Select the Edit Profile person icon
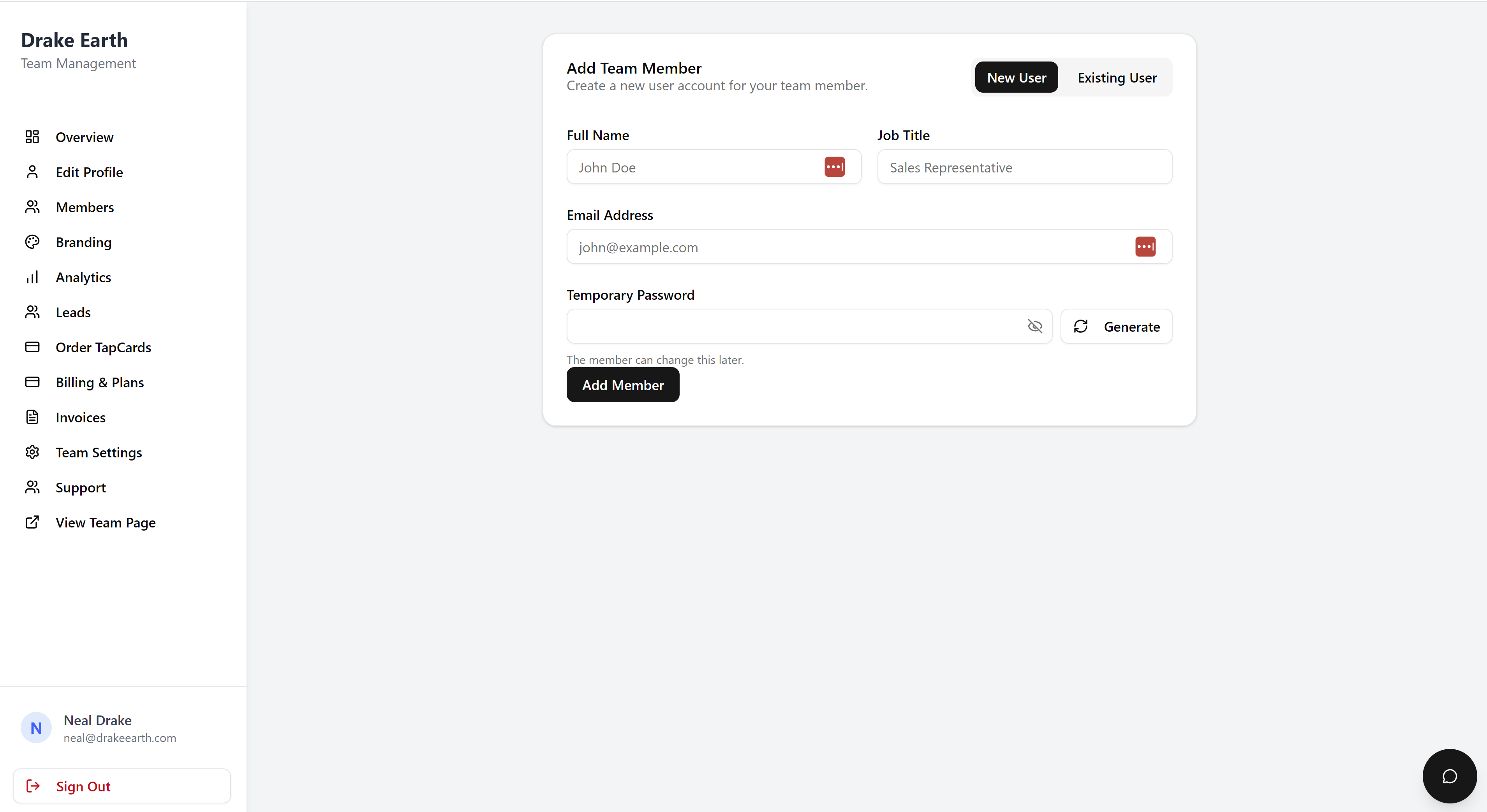The width and height of the screenshot is (1487, 812). (x=32, y=171)
